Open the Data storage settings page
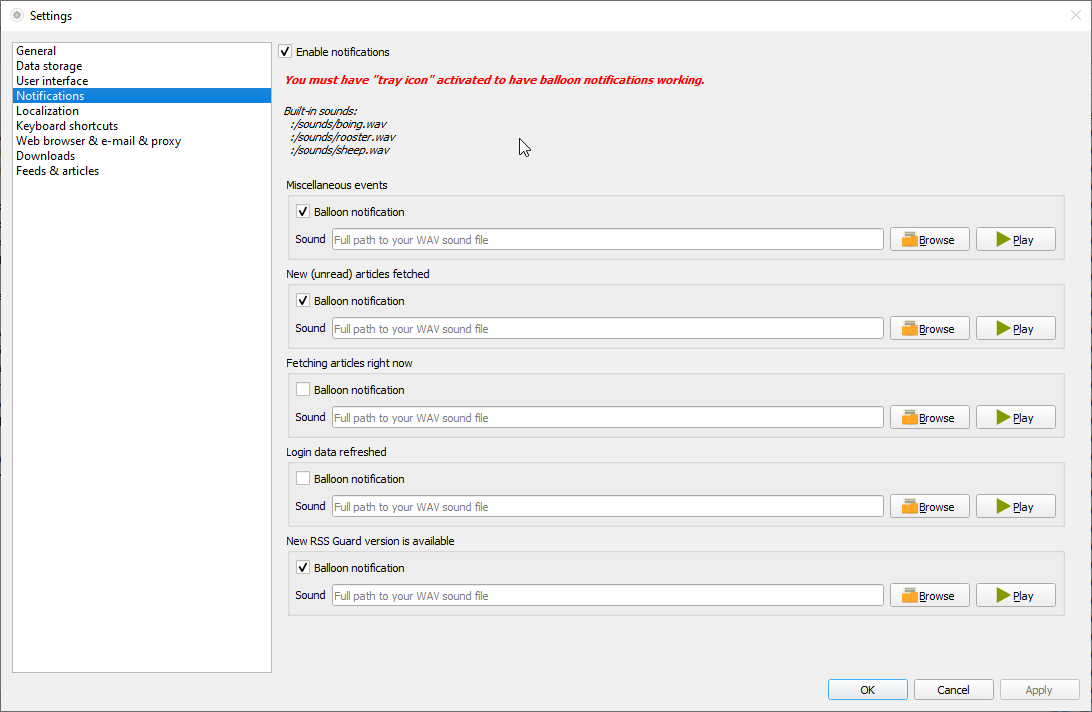Screen dimensions: 1092x712 click(x=49, y=66)
